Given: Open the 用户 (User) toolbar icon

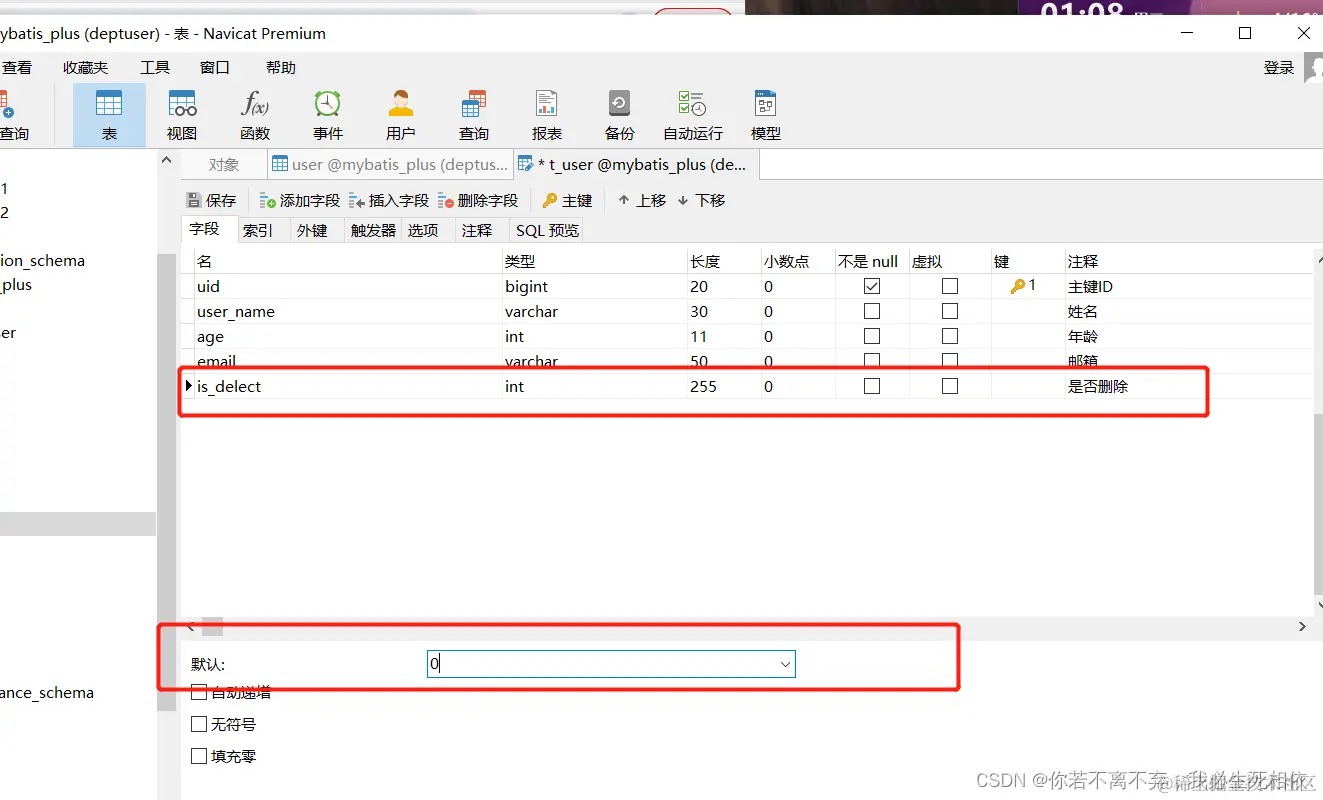Looking at the screenshot, I should coord(401,114).
